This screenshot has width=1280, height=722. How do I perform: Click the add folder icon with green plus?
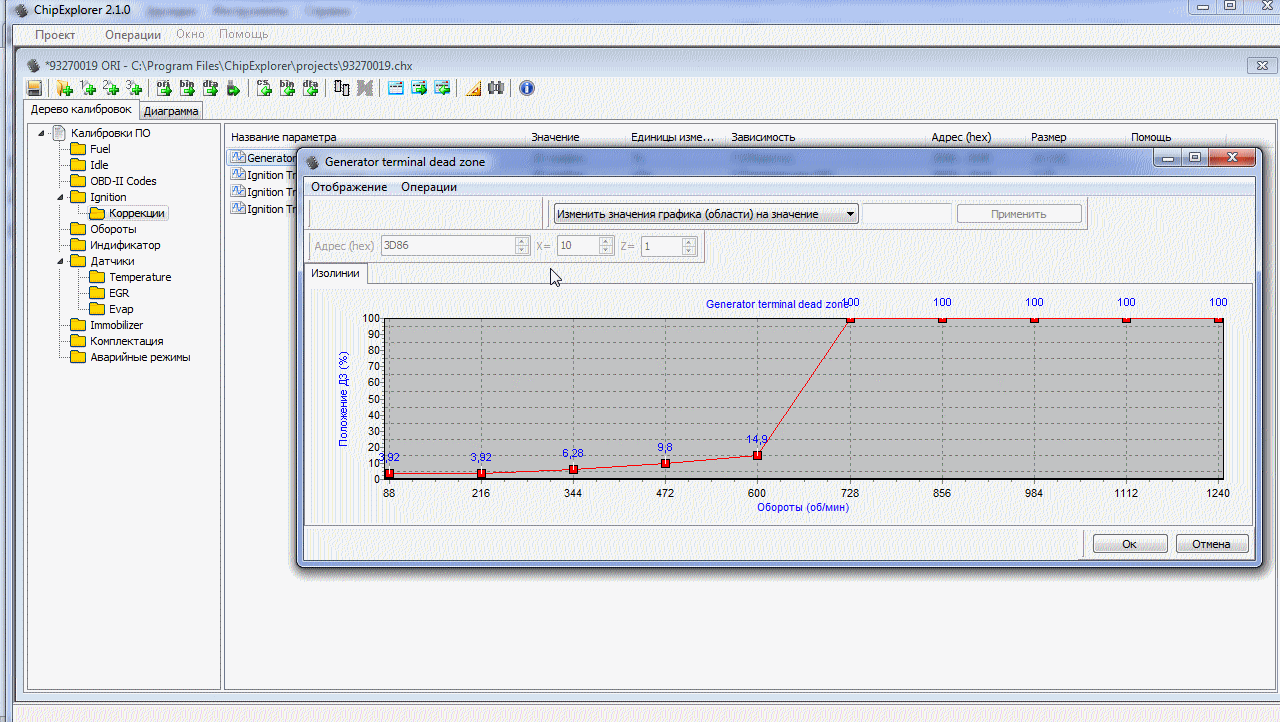[x=64, y=88]
